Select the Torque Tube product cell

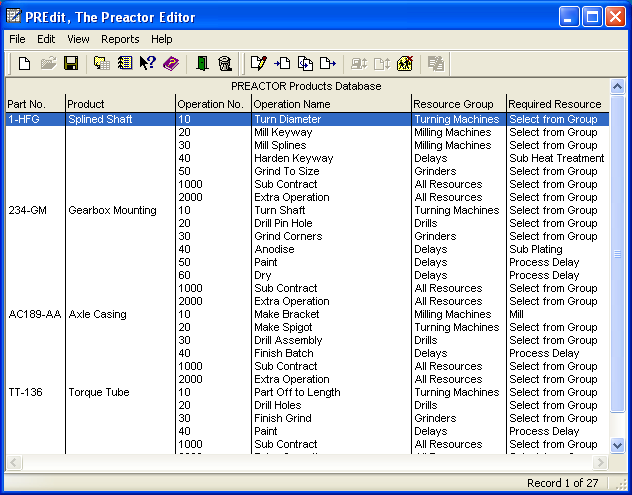click(99, 392)
